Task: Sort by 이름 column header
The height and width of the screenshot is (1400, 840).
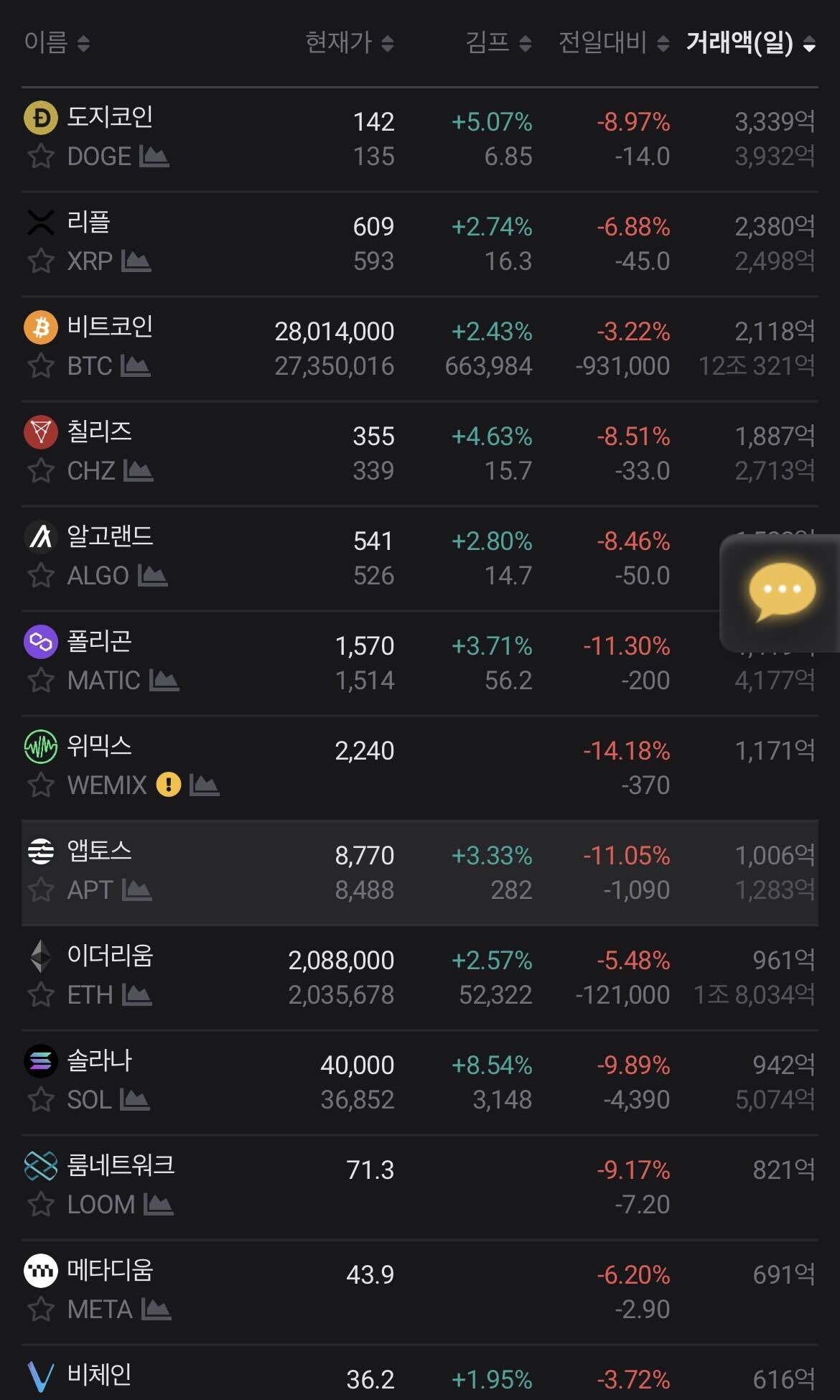Action: (57, 43)
